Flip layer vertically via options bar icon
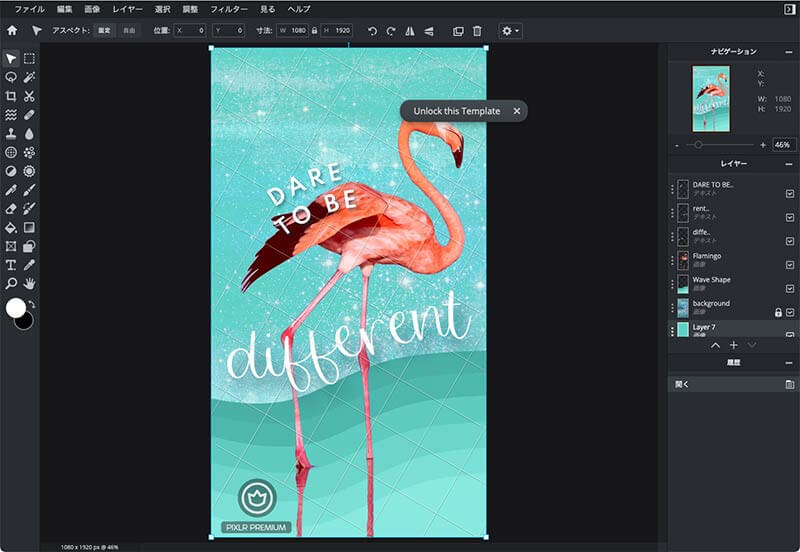The height and width of the screenshot is (552, 800). point(429,31)
